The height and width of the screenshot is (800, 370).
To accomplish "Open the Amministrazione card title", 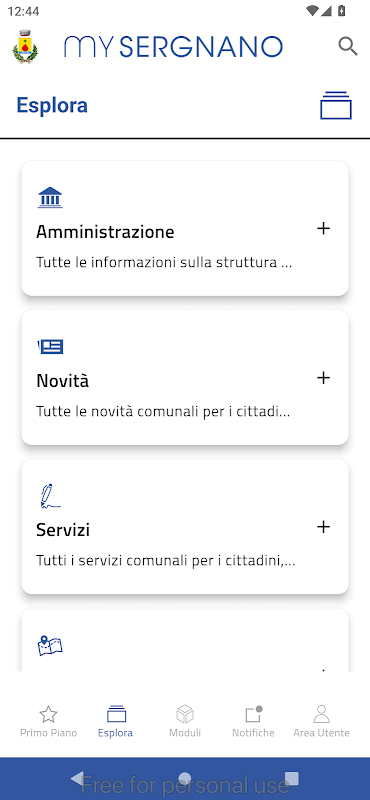I will pos(105,232).
